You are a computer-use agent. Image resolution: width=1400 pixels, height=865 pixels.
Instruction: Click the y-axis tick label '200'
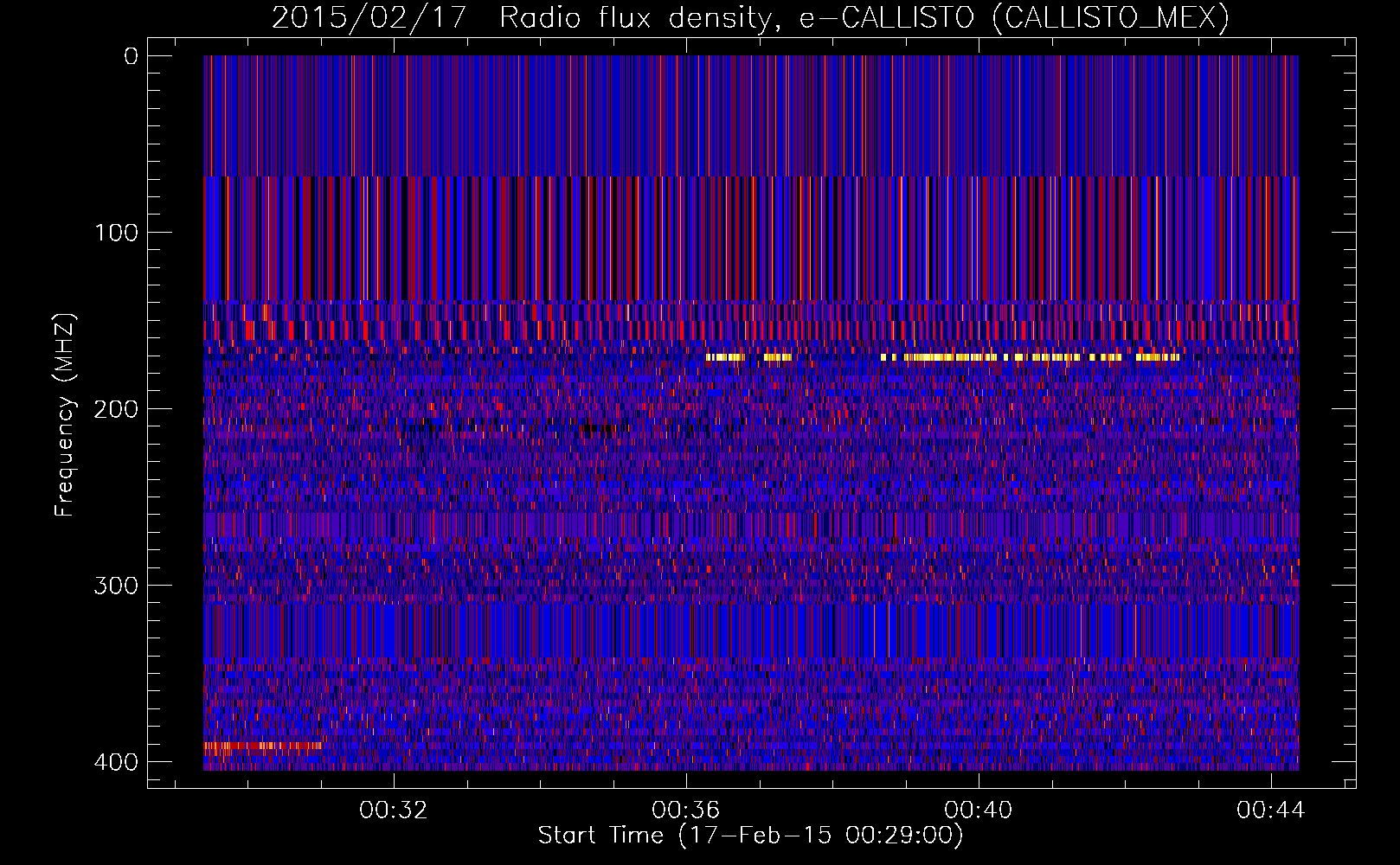pos(115,409)
